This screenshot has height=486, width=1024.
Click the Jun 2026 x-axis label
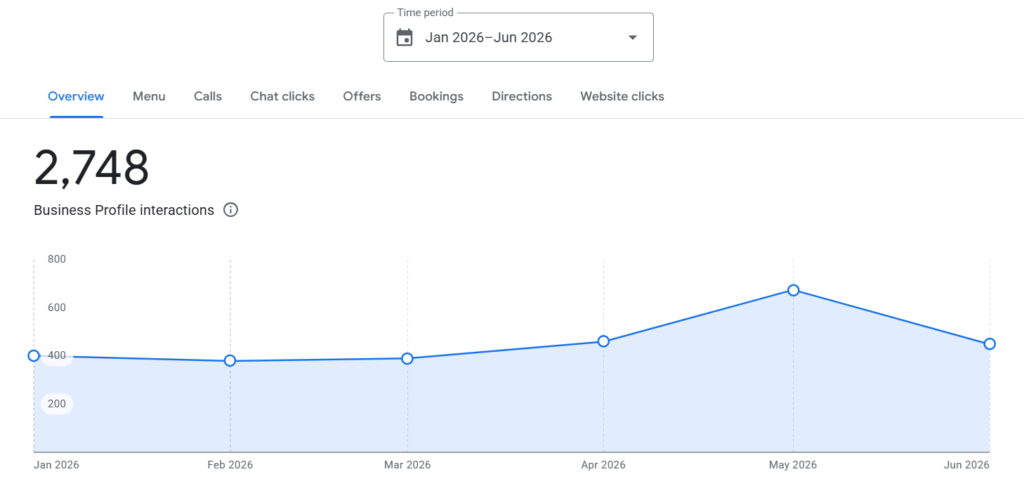967,465
